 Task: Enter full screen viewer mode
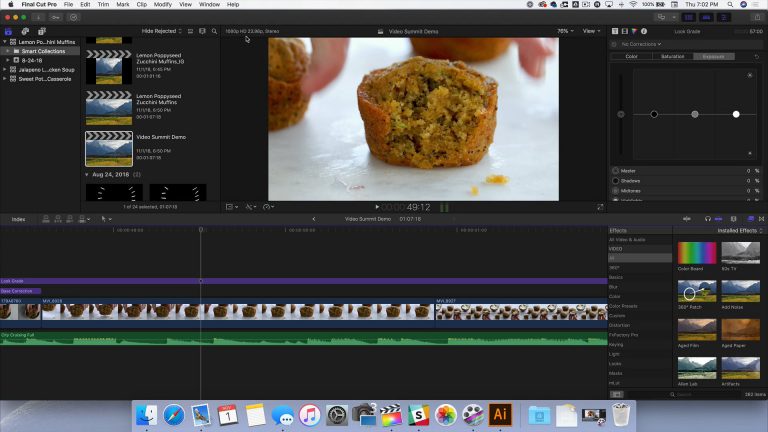click(600, 207)
